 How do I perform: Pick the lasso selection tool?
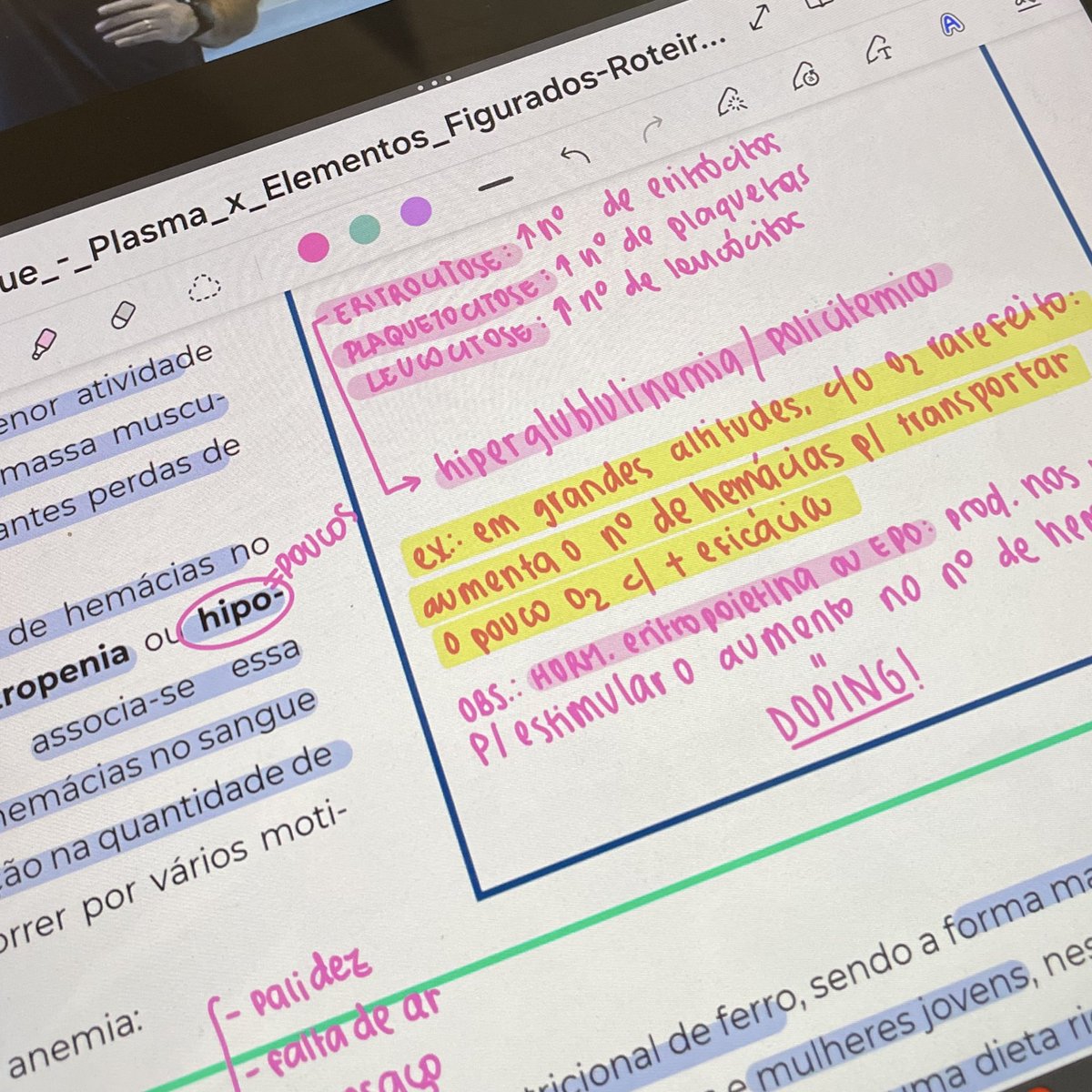(204, 288)
